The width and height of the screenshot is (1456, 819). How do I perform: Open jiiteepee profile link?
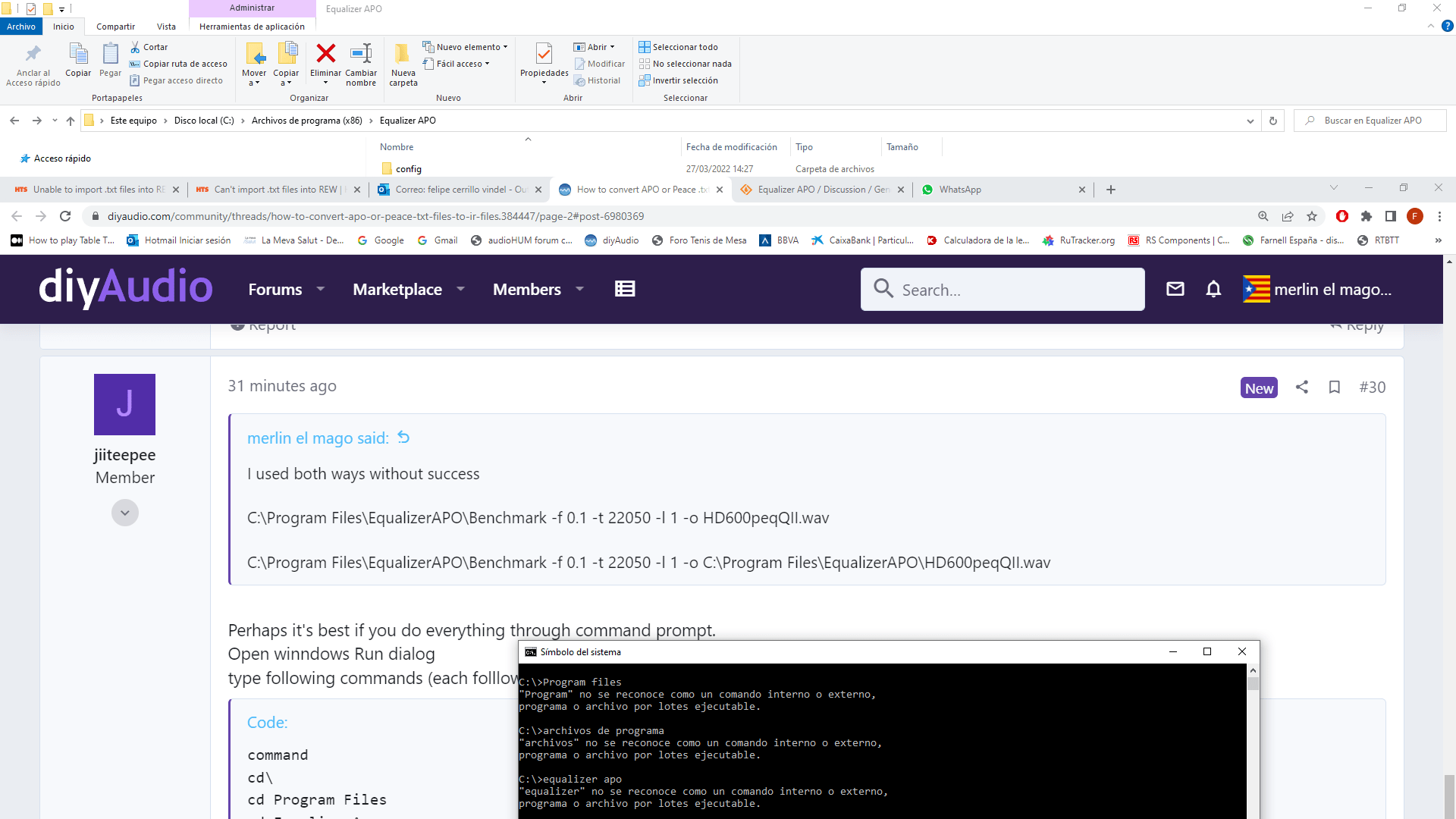124,455
